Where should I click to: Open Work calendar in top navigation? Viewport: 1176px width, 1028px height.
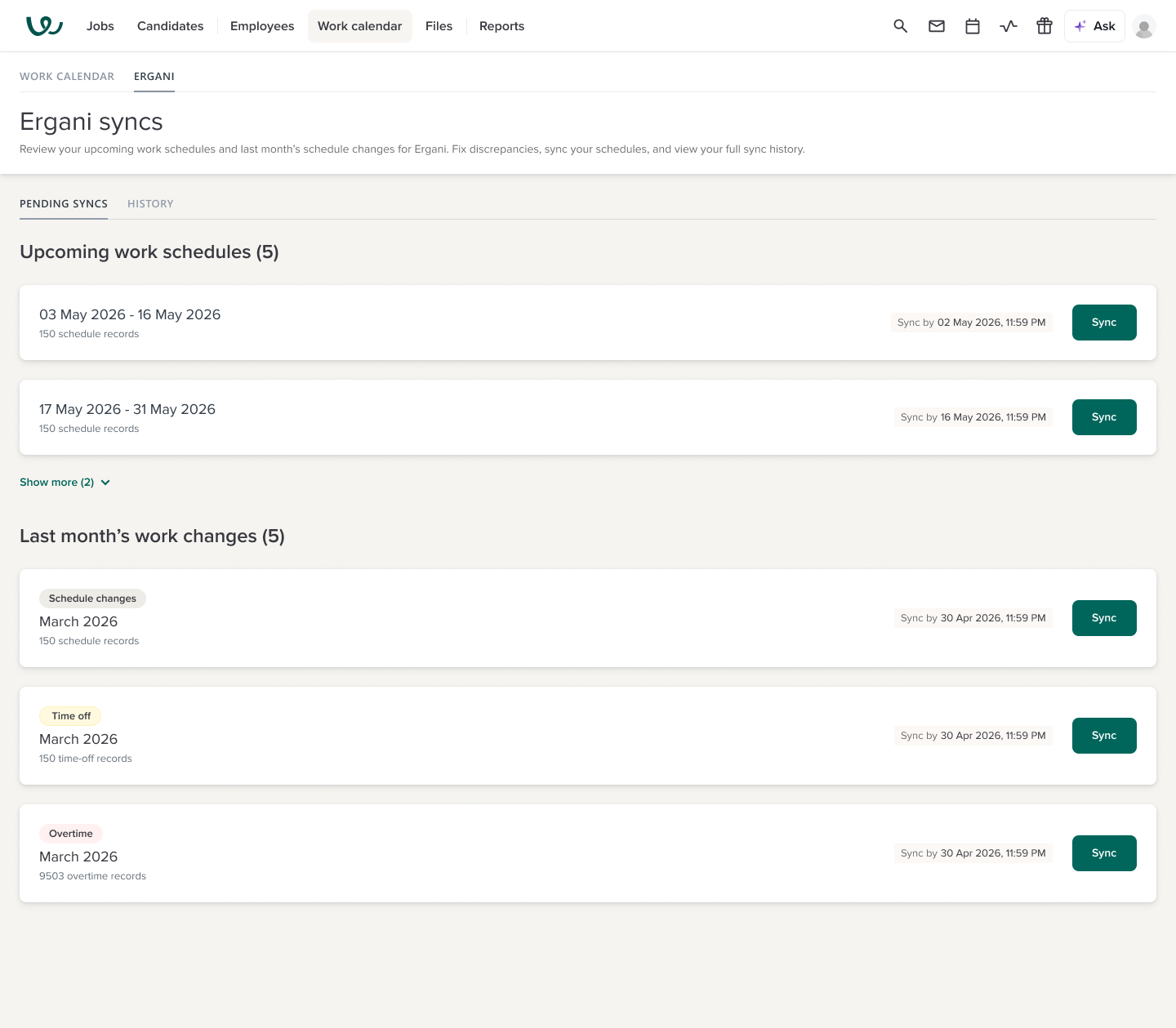[360, 26]
